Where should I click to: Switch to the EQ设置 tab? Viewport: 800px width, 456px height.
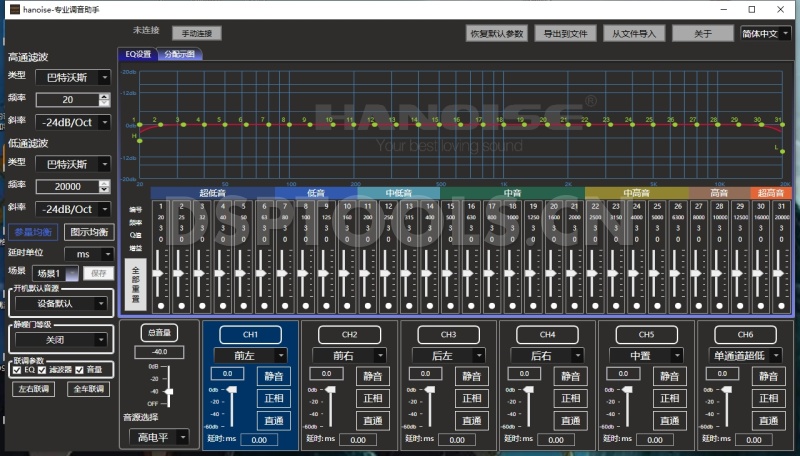(x=137, y=54)
